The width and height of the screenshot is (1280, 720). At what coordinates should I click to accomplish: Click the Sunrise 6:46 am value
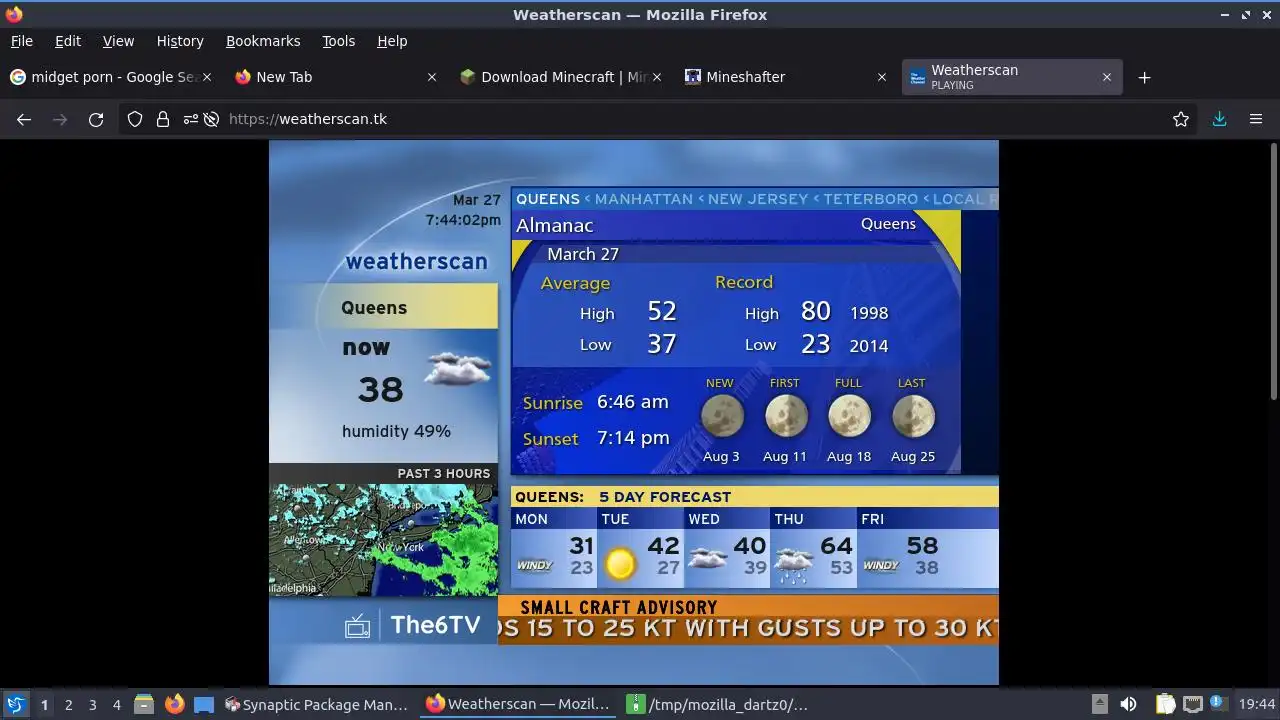(632, 402)
